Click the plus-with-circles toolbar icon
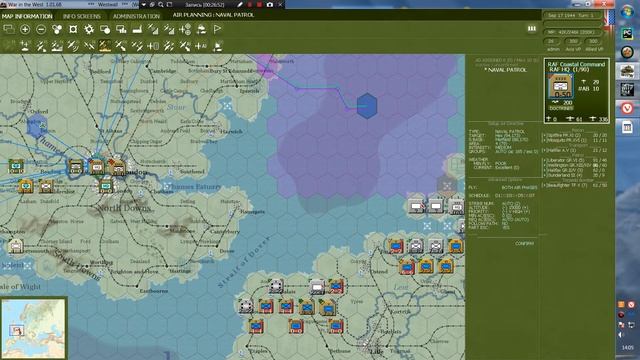This screenshot has width=640, height=360. coord(185,29)
